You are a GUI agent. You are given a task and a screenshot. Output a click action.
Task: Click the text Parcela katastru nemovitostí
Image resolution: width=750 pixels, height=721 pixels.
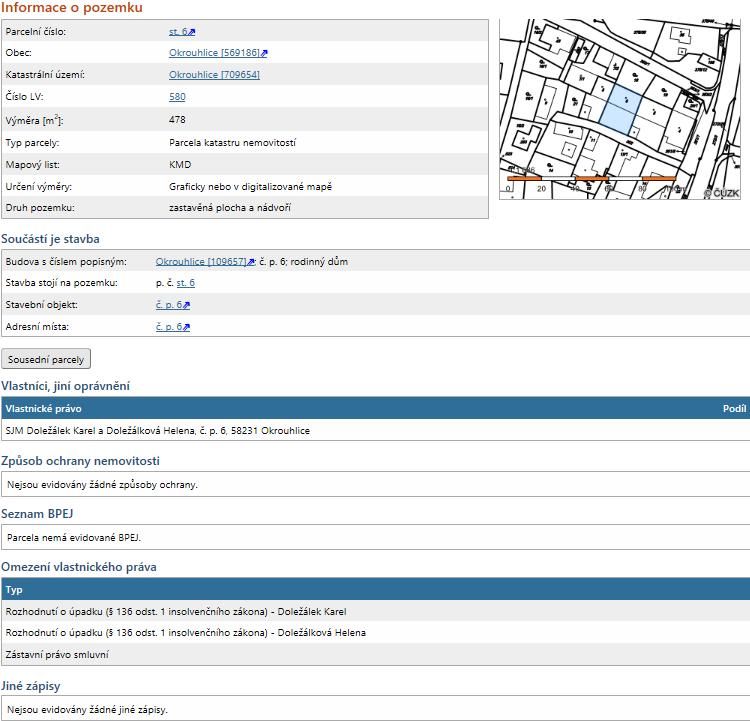[232, 143]
